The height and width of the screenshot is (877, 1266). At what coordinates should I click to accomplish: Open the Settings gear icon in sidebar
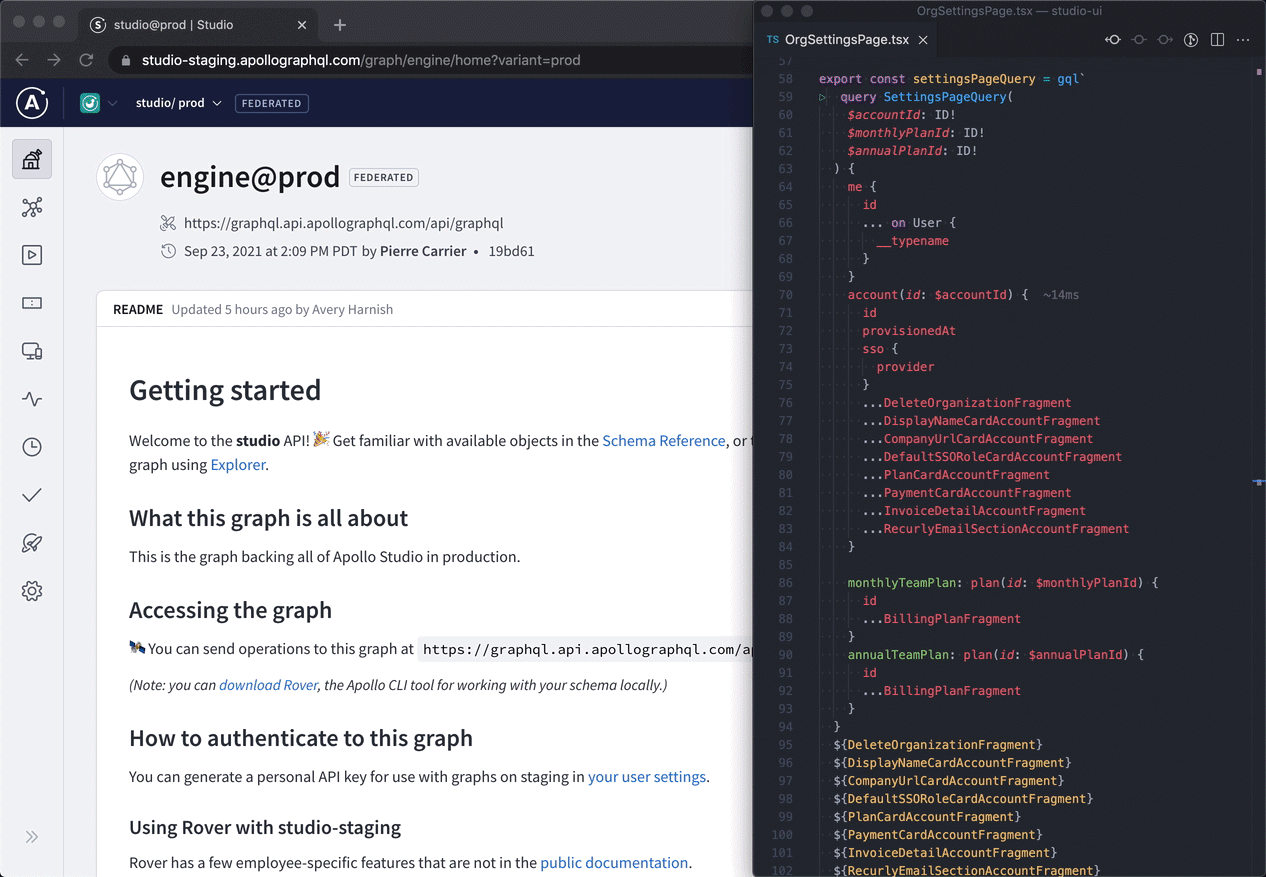(x=32, y=591)
